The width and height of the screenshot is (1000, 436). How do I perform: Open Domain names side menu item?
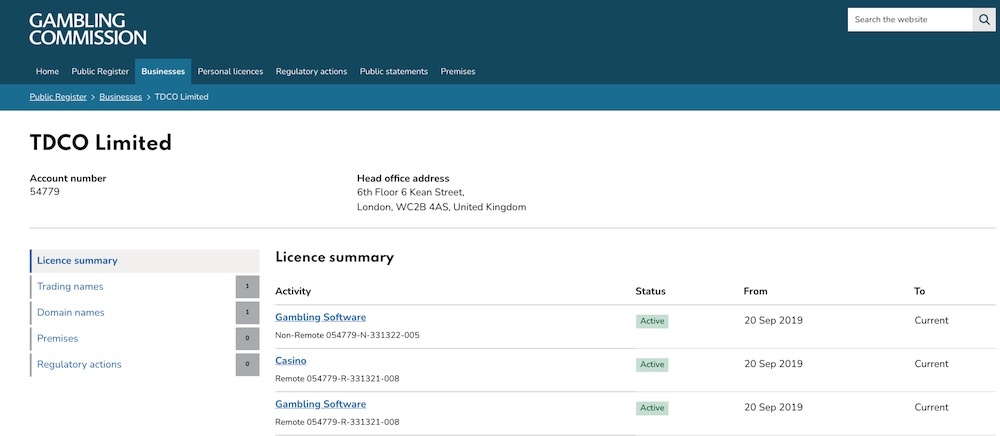(x=70, y=312)
